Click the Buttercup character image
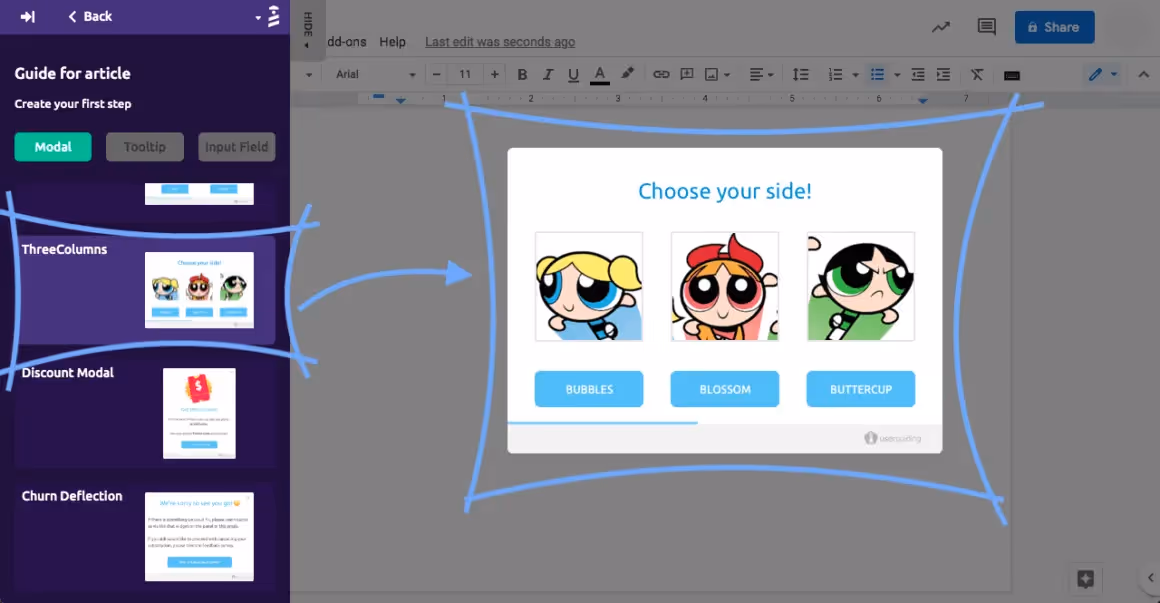The width and height of the screenshot is (1160, 603). coord(860,286)
